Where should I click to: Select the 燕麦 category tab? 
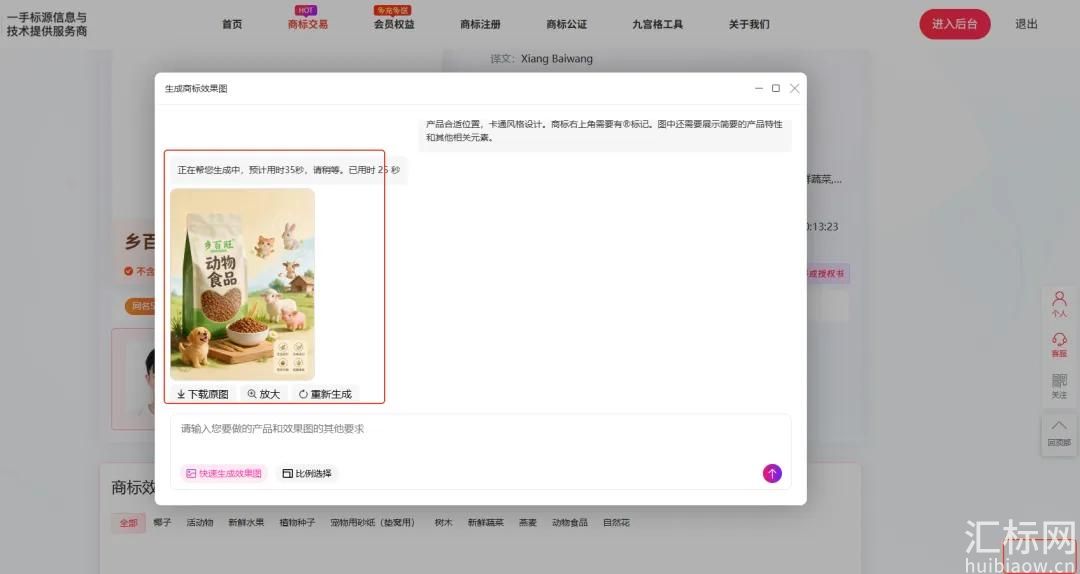click(528, 523)
